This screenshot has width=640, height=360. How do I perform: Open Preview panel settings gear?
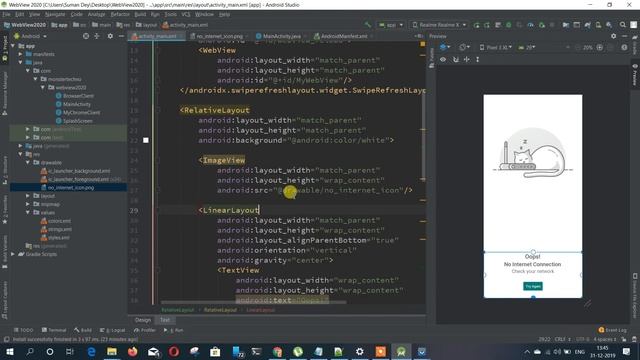(613, 36)
